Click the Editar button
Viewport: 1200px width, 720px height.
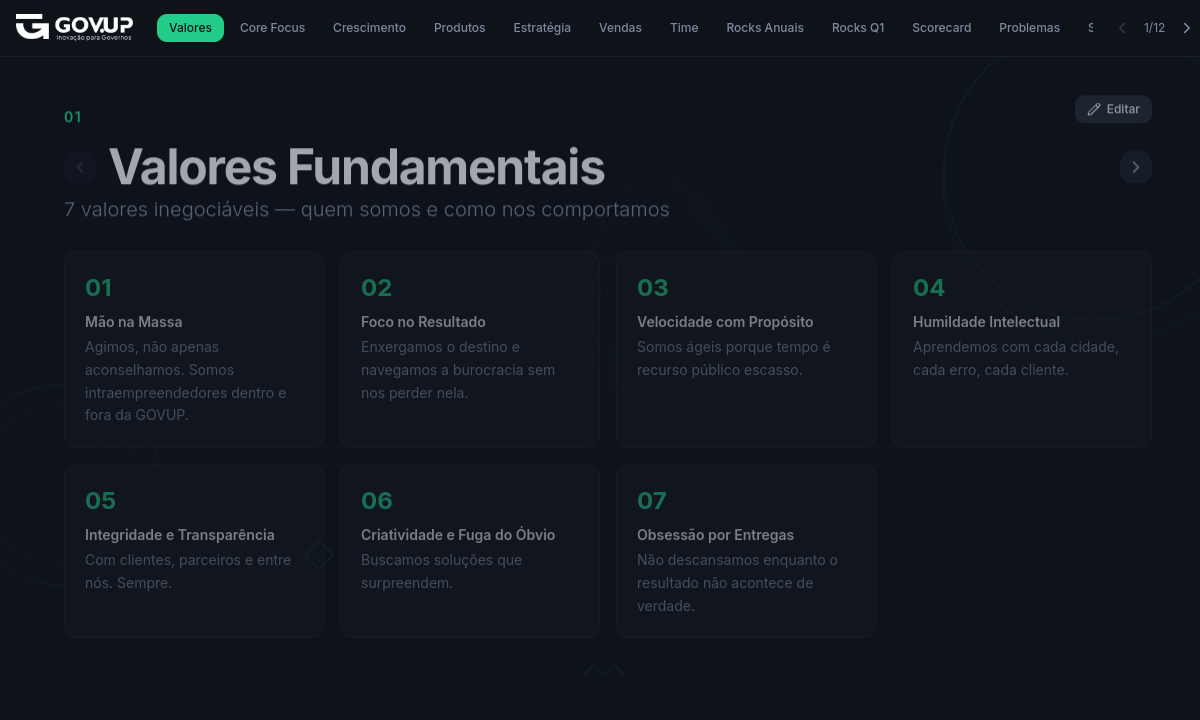pyautogui.click(x=1113, y=109)
